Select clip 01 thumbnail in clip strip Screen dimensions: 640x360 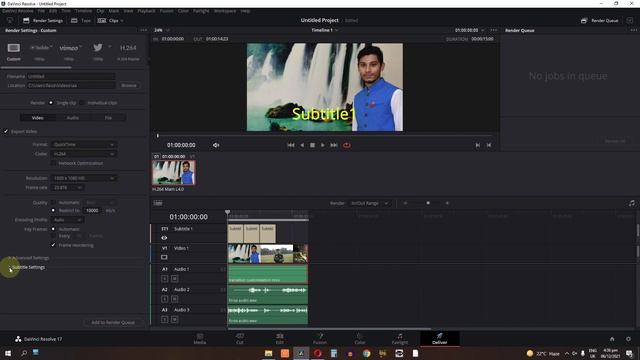click(x=174, y=173)
